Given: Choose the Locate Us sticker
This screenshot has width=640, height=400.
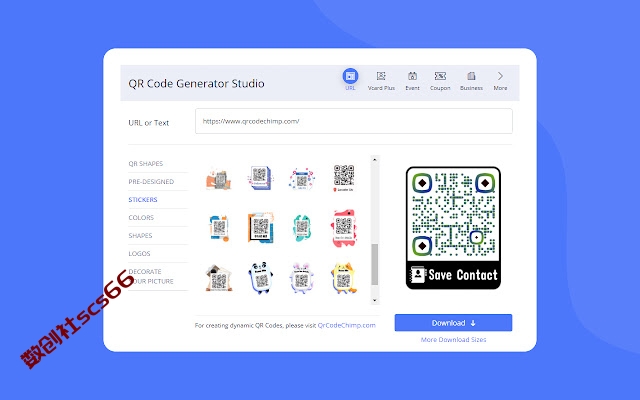Looking at the screenshot, I should [344, 178].
